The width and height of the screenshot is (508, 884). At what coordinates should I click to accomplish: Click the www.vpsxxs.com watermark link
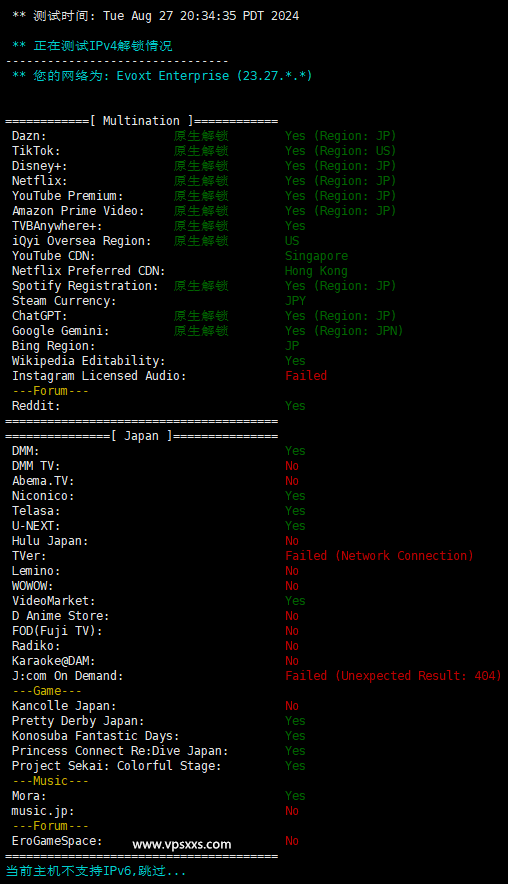pyautogui.click(x=182, y=845)
